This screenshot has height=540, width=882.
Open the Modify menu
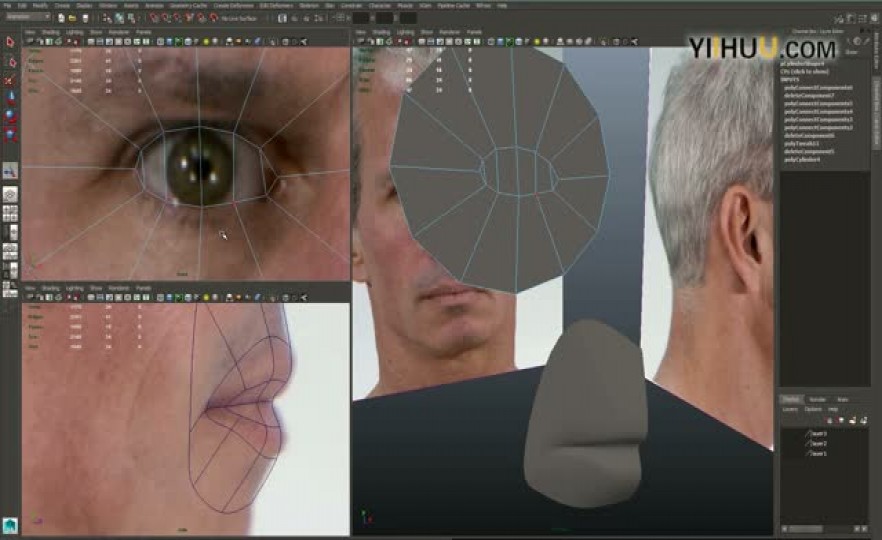(x=40, y=5)
